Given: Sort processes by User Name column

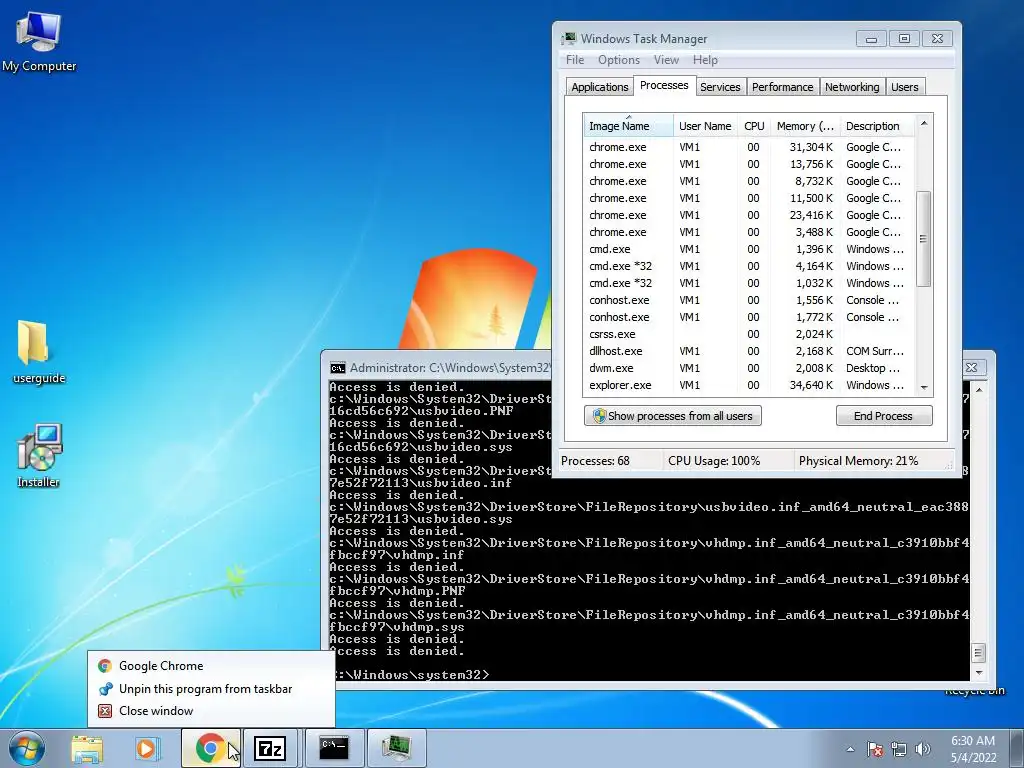Looking at the screenshot, I should [705, 125].
